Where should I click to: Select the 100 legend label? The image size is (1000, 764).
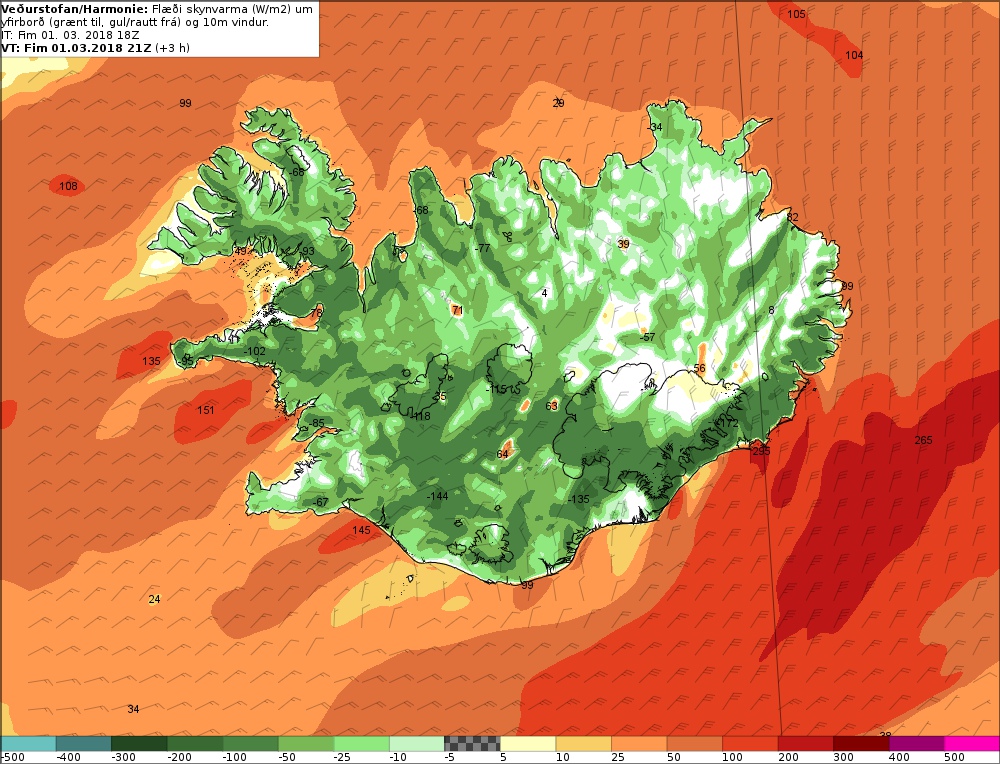[732, 758]
